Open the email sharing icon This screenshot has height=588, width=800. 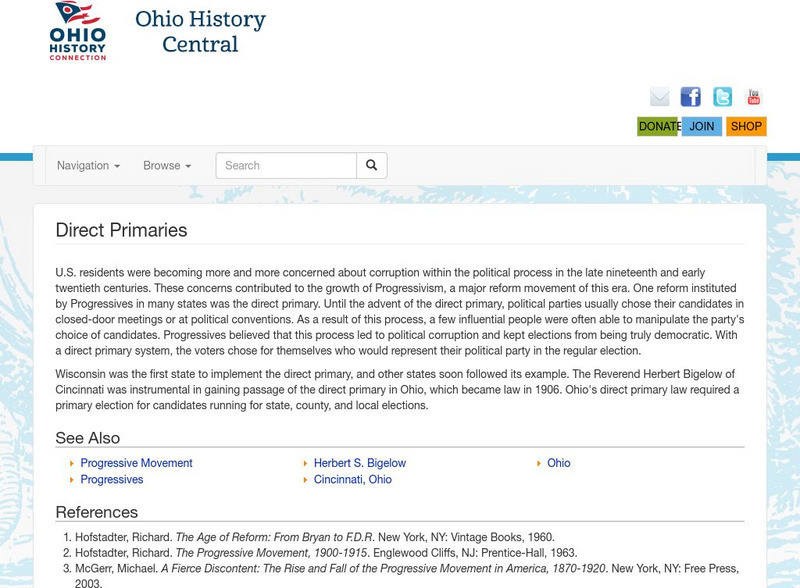(660, 97)
